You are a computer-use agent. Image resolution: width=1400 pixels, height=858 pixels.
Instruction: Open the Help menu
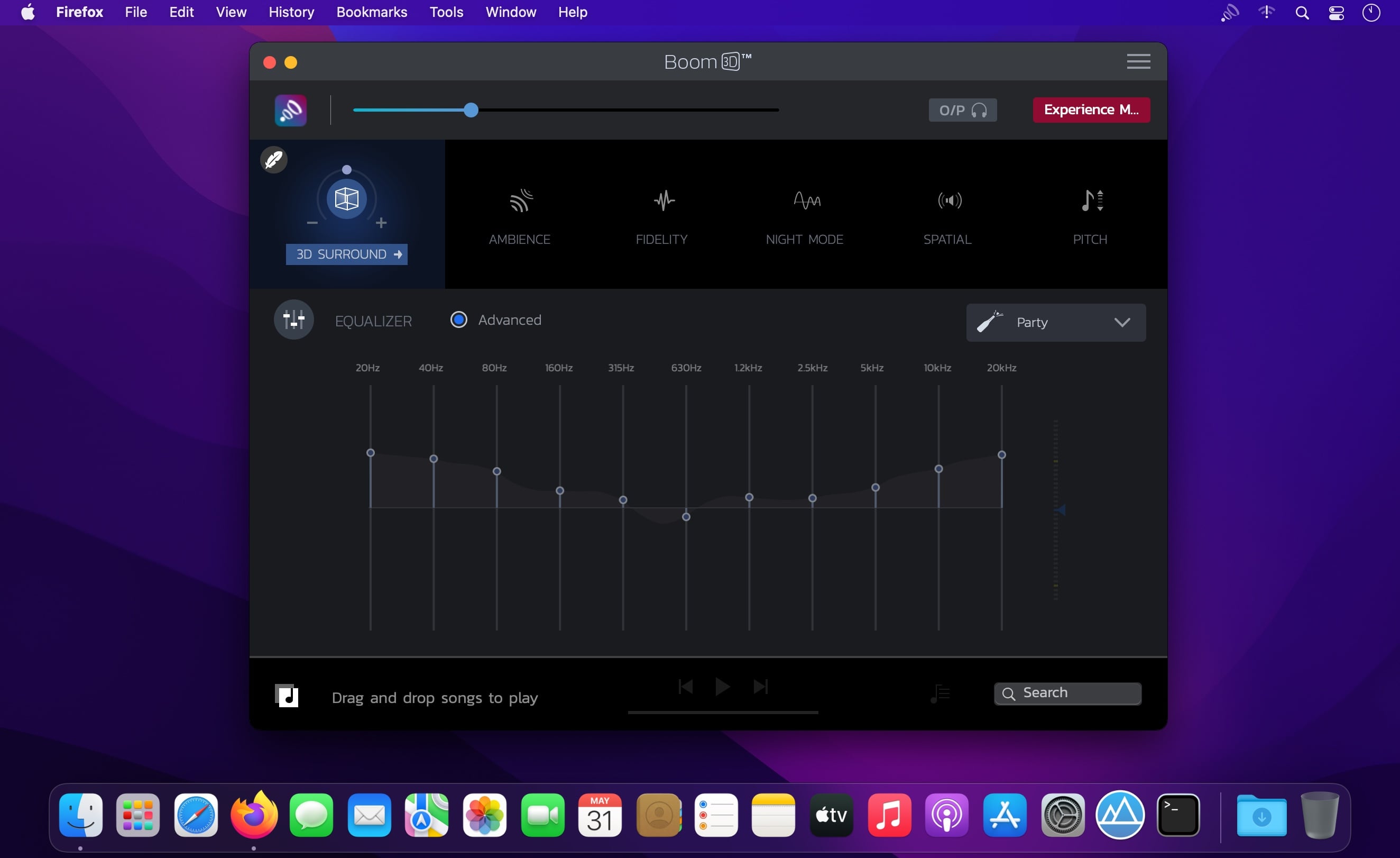tap(572, 12)
